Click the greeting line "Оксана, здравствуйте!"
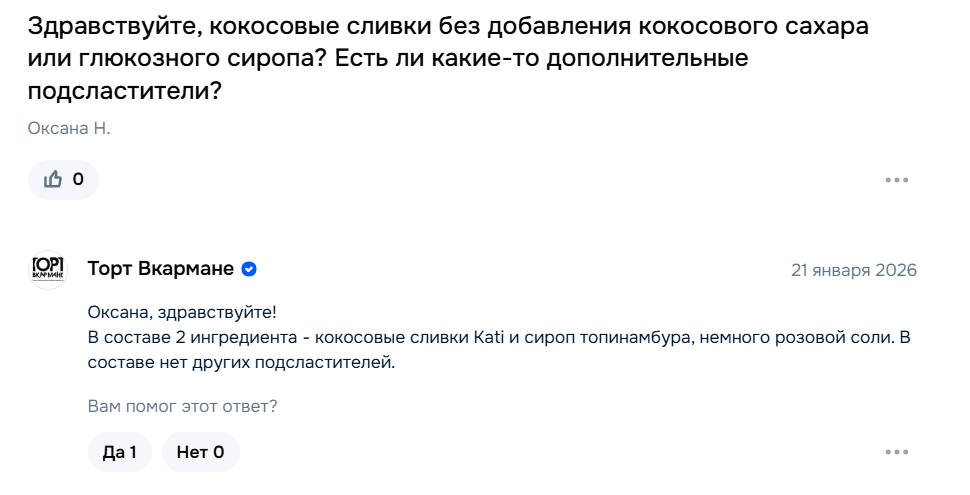970x495 pixels. coord(182,311)
